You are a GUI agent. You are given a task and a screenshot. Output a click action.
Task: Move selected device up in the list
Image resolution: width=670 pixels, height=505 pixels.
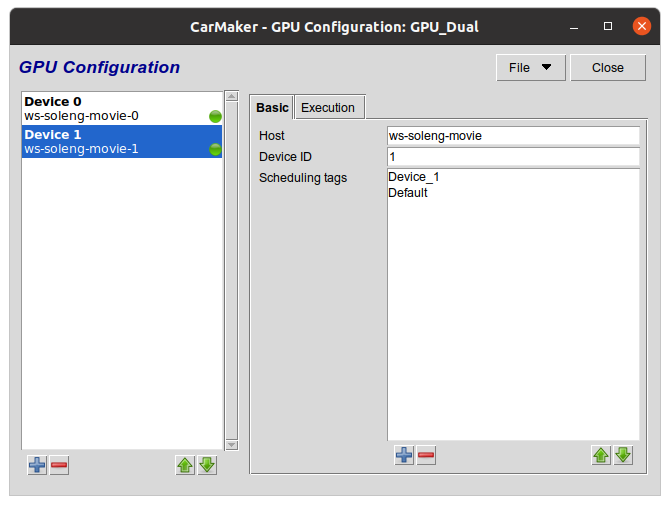click(x=185, y=465)
